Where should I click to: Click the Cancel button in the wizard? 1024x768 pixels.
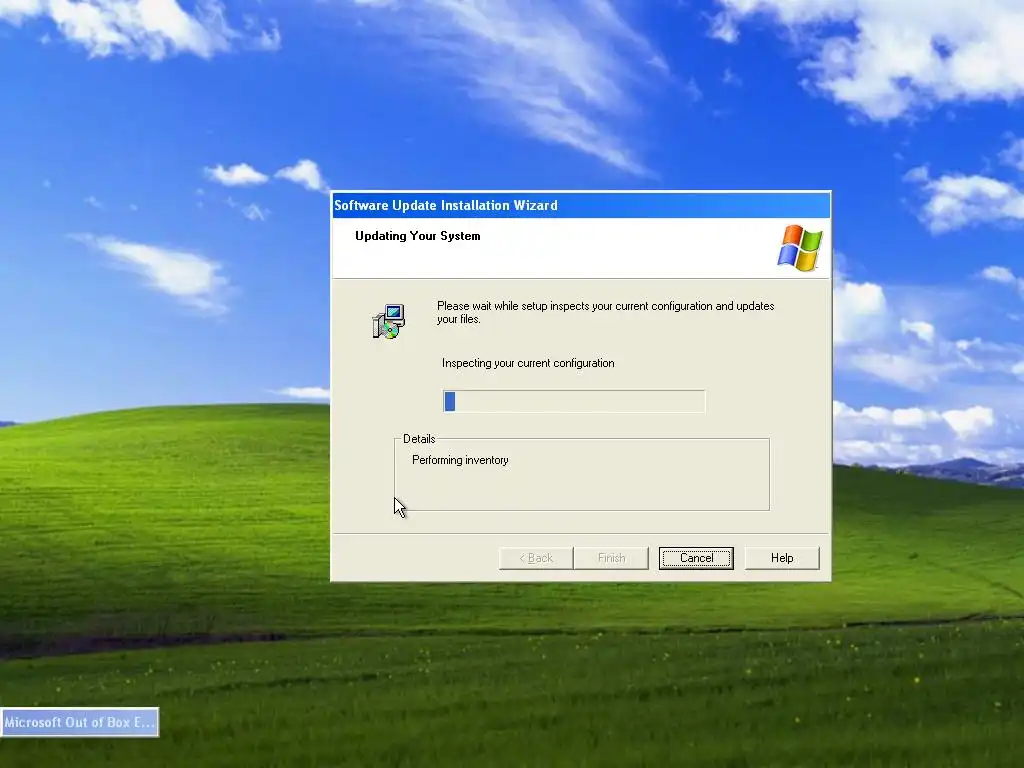(x=696, y=558)
